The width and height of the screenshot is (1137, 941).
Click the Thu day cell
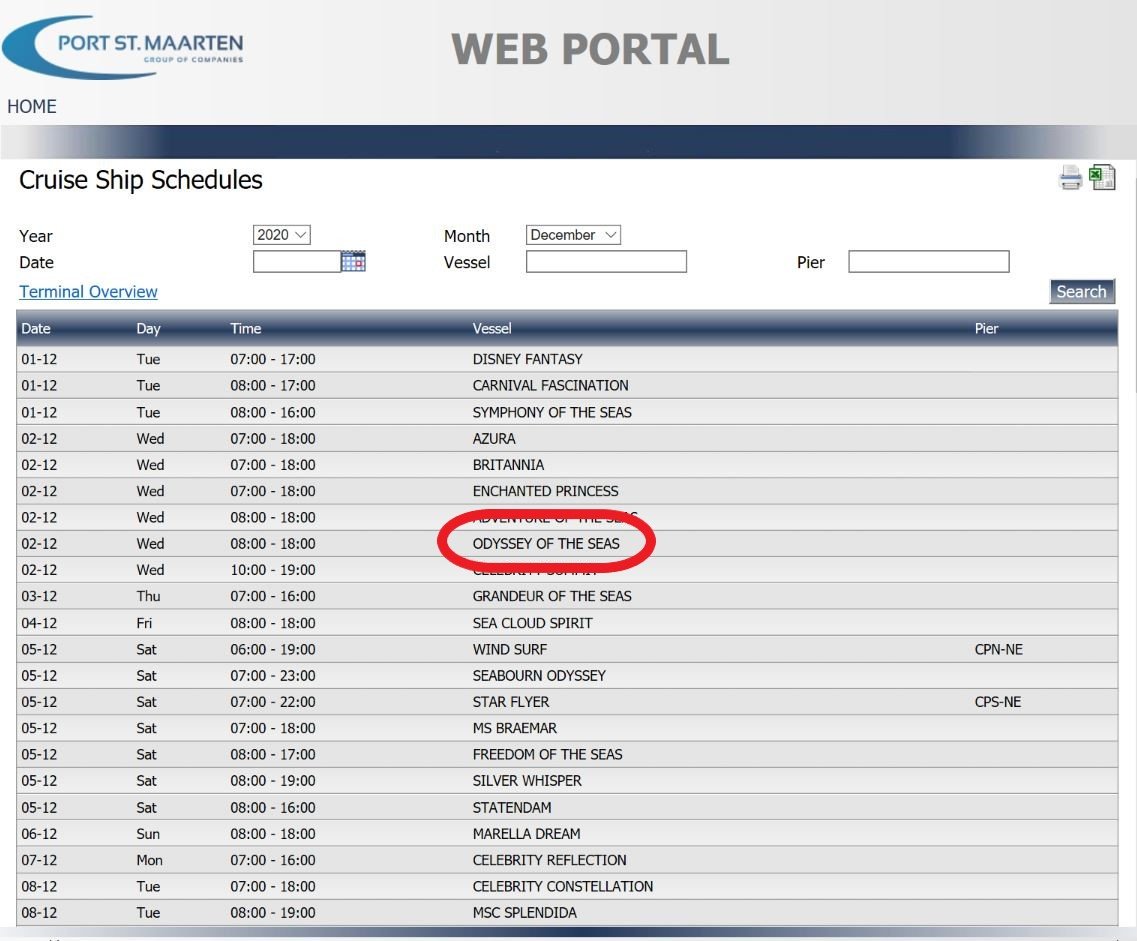click(x=148, y=596)
